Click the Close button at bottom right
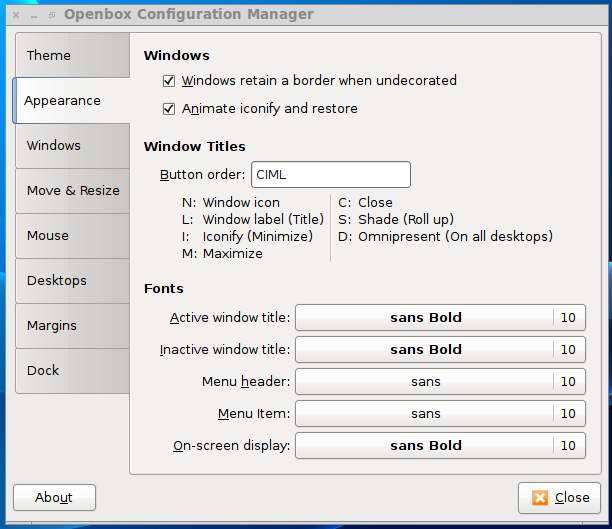 point(559,498)
